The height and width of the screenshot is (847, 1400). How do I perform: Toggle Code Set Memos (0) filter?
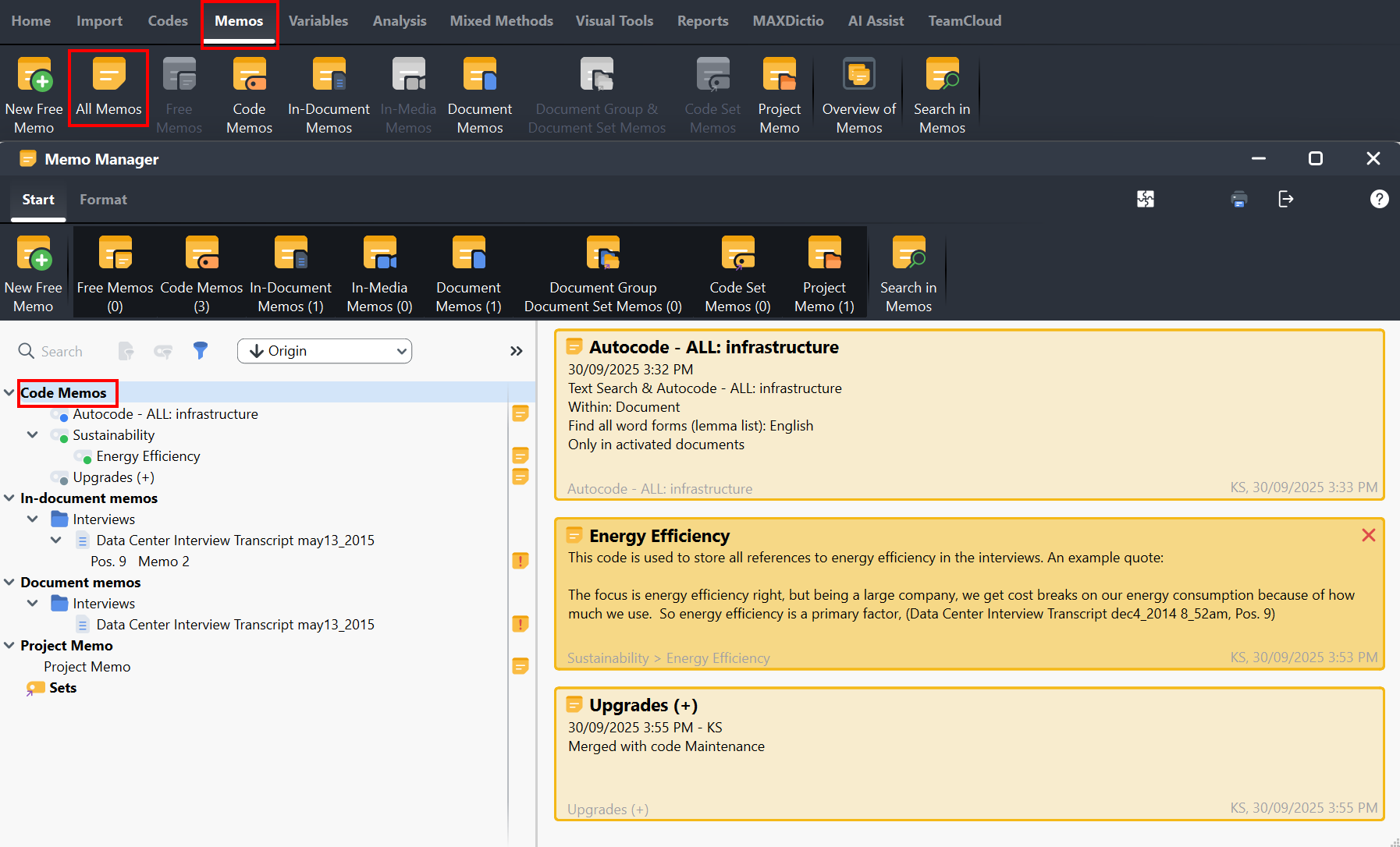pos(737,274)
